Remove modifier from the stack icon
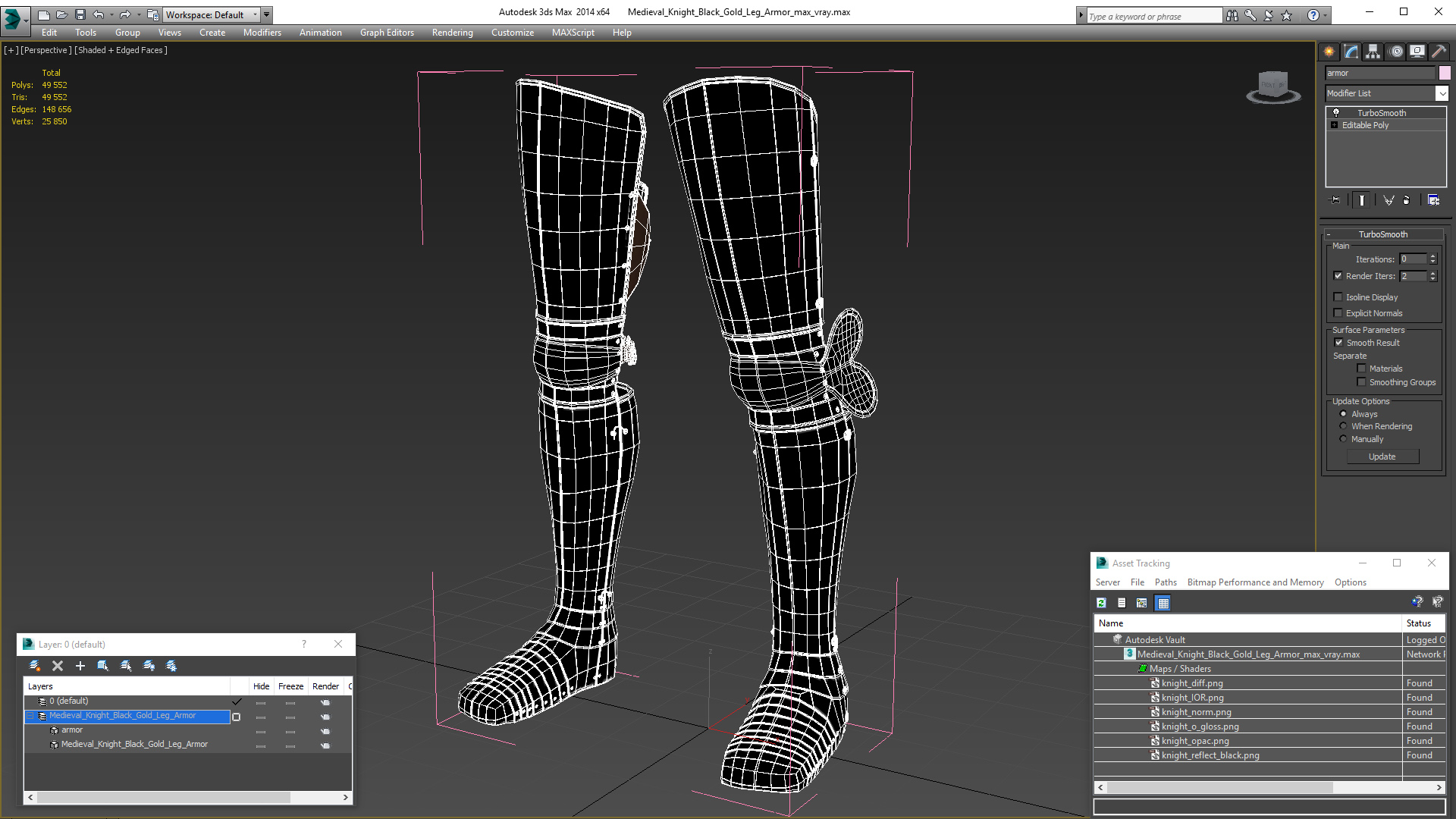This screenshot has height=819, width=1456. (x=1407, y=200)
